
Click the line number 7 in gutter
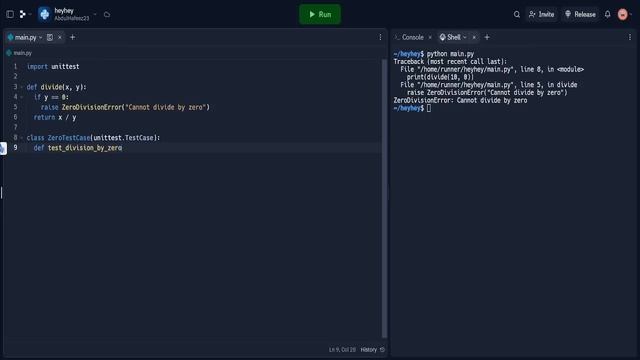click(x=16, y=127)
